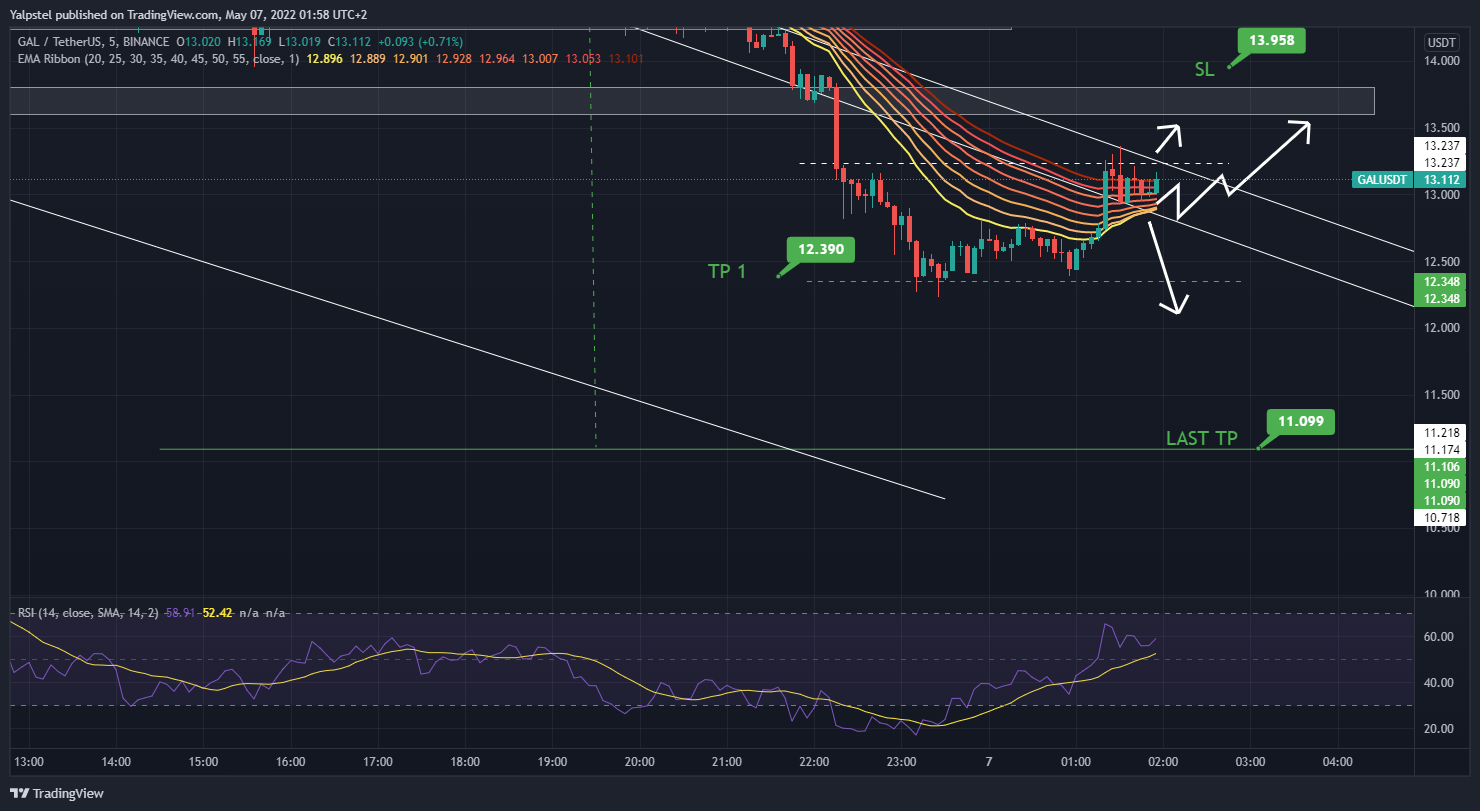1480x811 pixels.
Task: Click the 18:00 time axis label
Action: [x=465, y=762]
